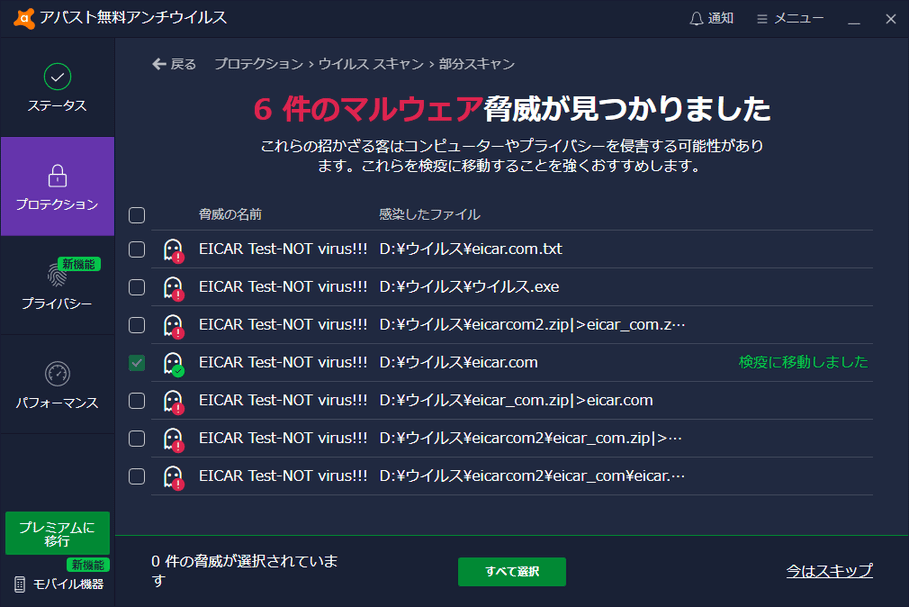Click the 検疫に移動しました status text

coord(803,362)
